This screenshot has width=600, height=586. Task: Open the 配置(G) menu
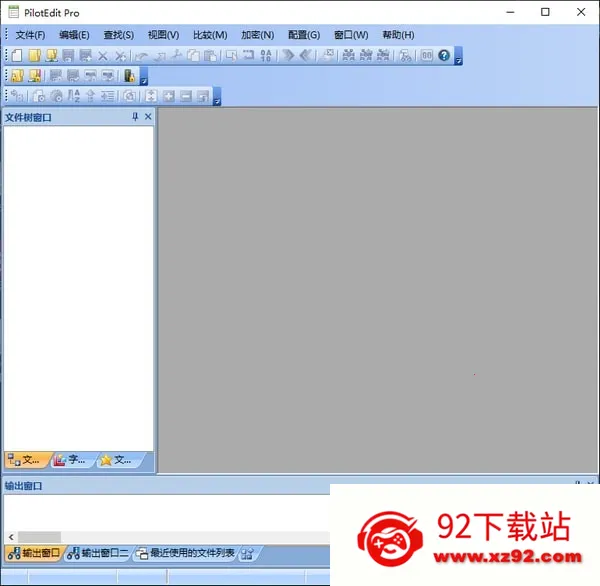tap(304, 35)
